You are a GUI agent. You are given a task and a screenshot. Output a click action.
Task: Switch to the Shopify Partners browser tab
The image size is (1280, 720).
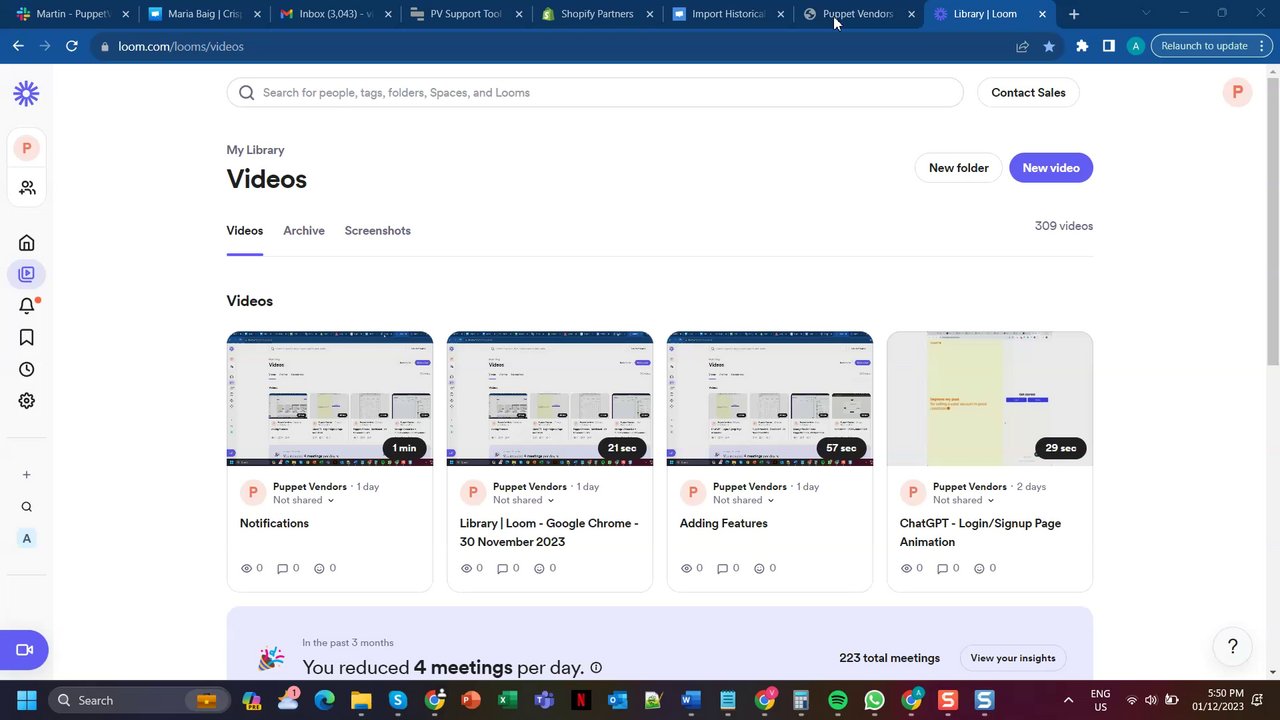pos(597,14)
